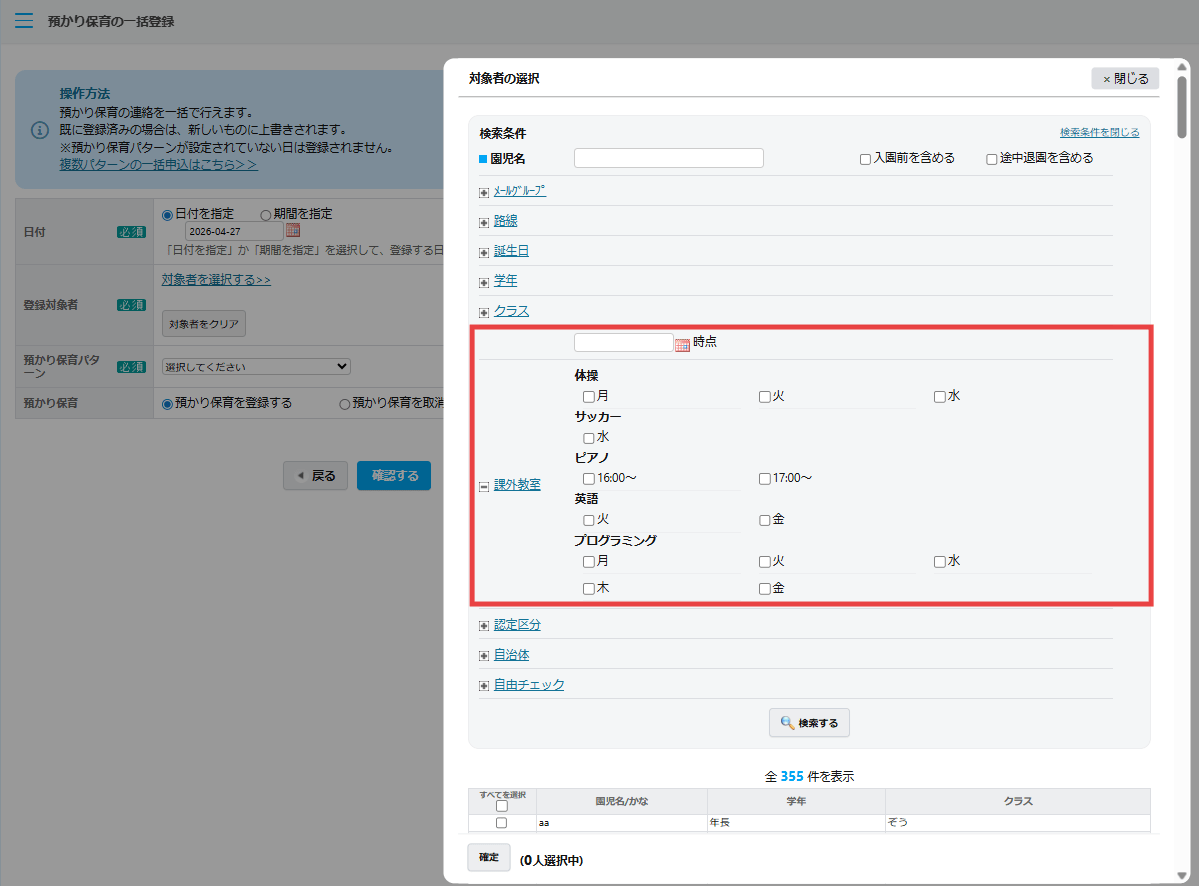This screenshot has height=886, width=1199.
Task: Check the 金 checkbox under 英語
Action: point(762,519)
